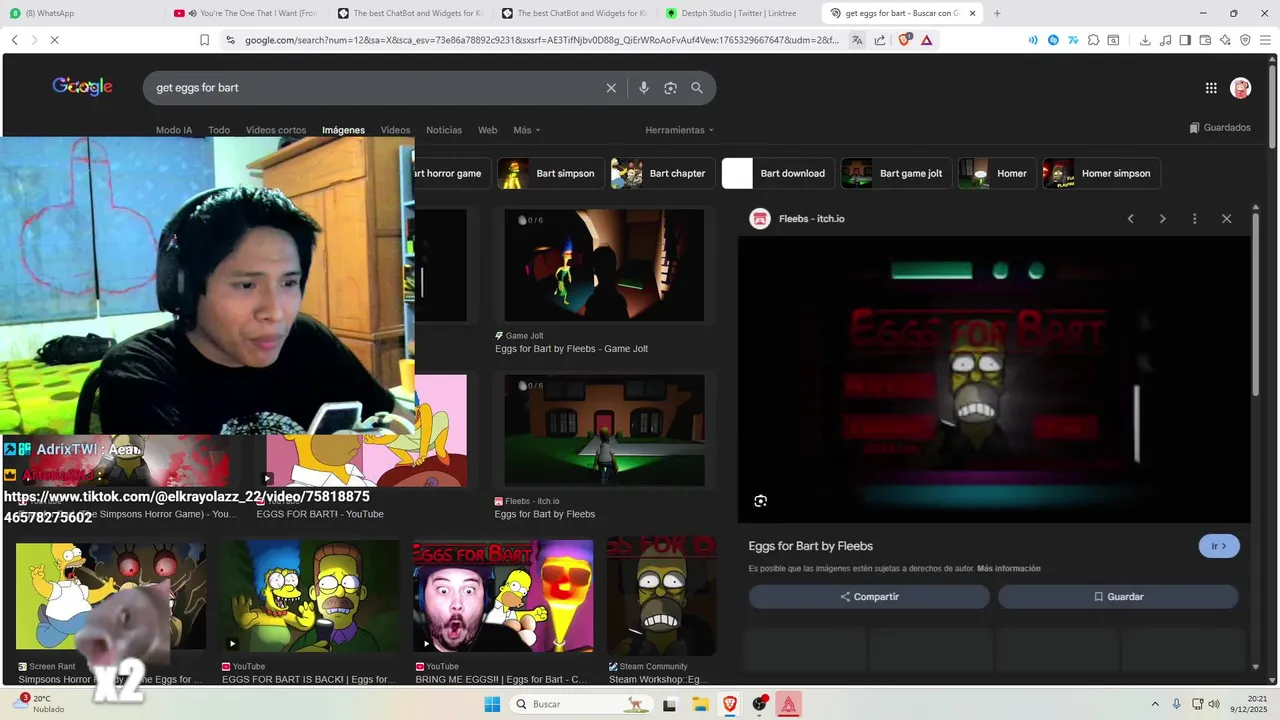Search inside image with Lens overlay icon
Screen dimensions: 1280x720
[760, 501]
